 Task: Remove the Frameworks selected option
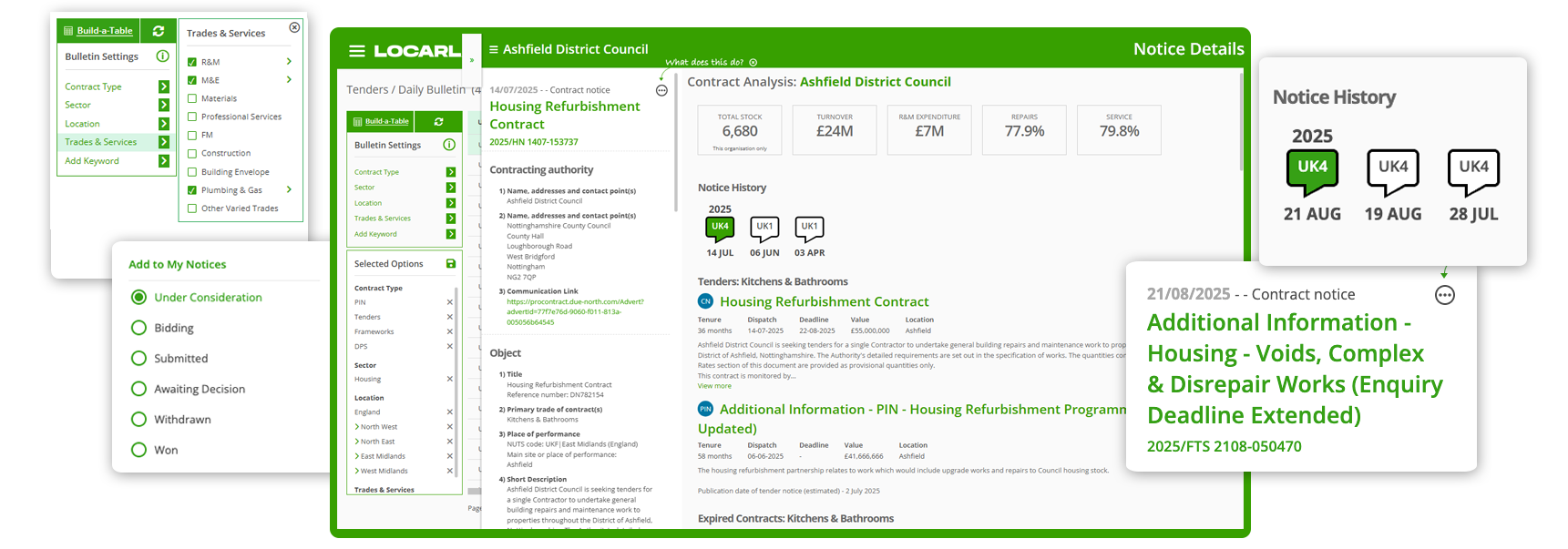click(x=449, y=331)
